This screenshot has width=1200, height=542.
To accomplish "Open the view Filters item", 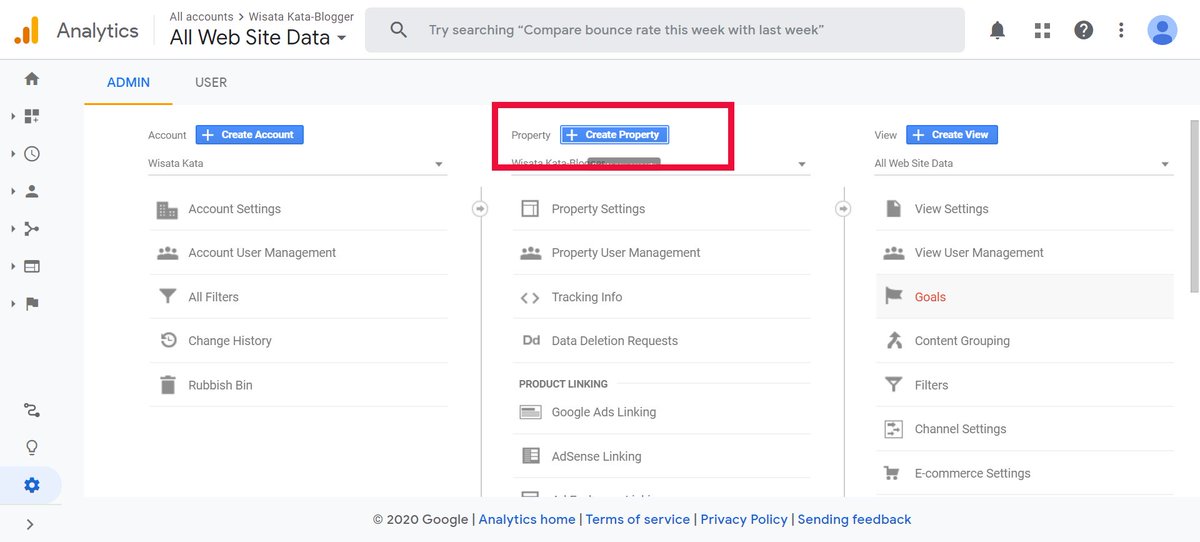I will (1024, 385).
